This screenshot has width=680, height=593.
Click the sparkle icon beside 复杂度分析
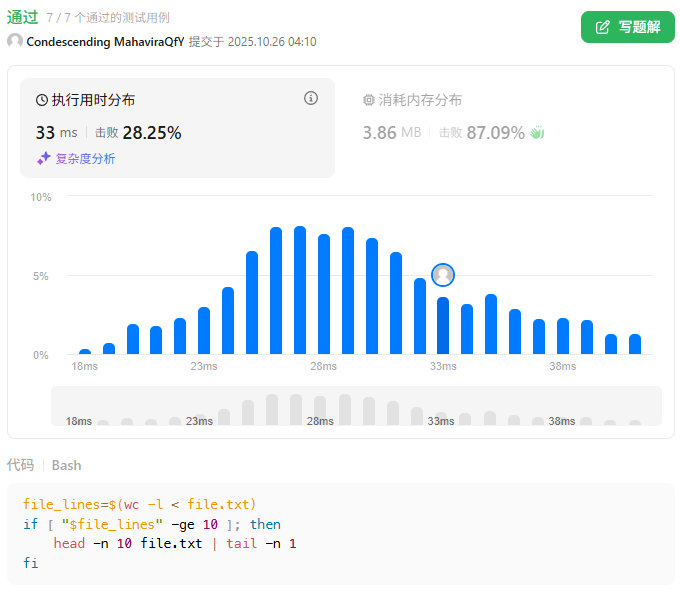coord(43,158)
